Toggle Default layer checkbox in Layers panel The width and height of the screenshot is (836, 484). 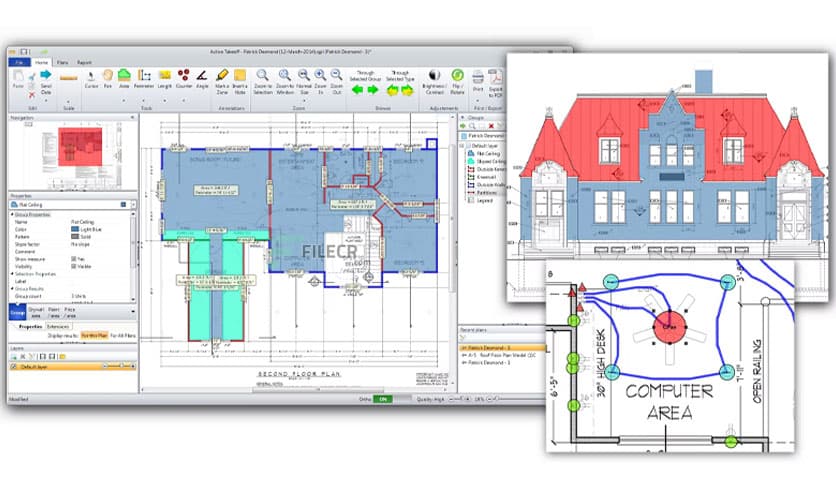[x=14, y=367]
